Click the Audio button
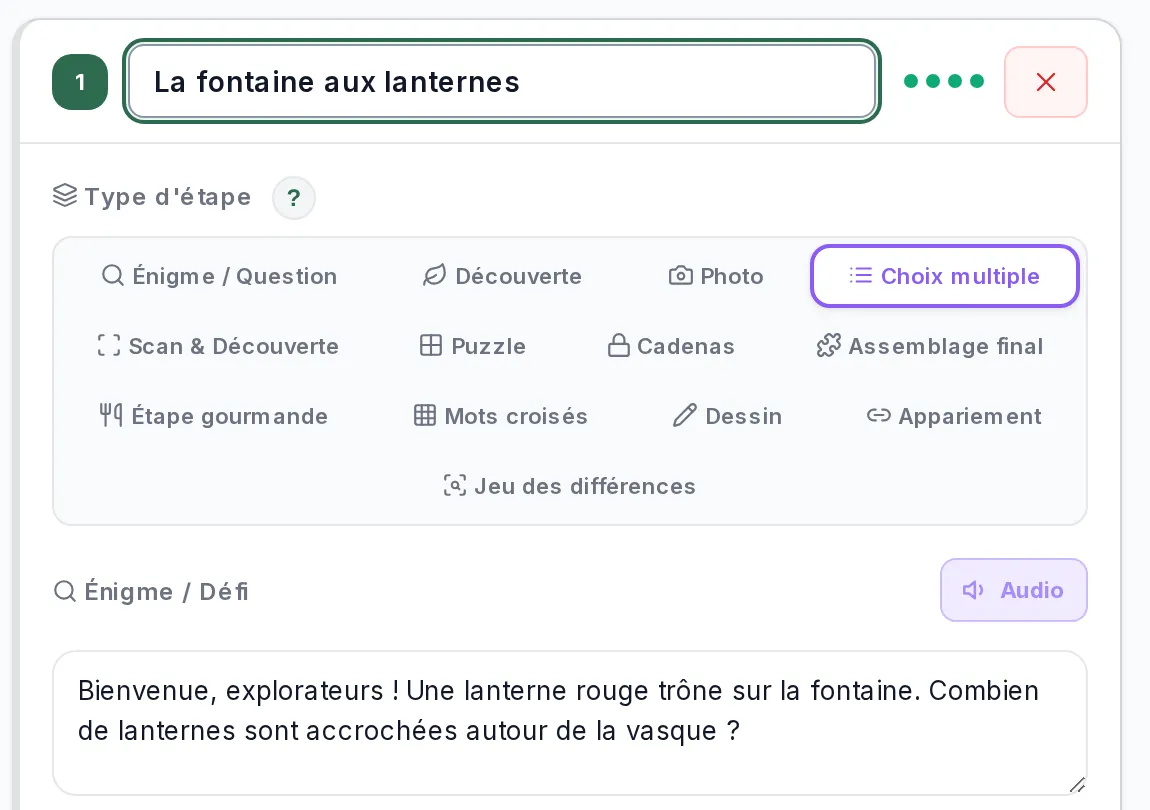Viewport: 1150px width, 810px height. (x=1014, y=590)
